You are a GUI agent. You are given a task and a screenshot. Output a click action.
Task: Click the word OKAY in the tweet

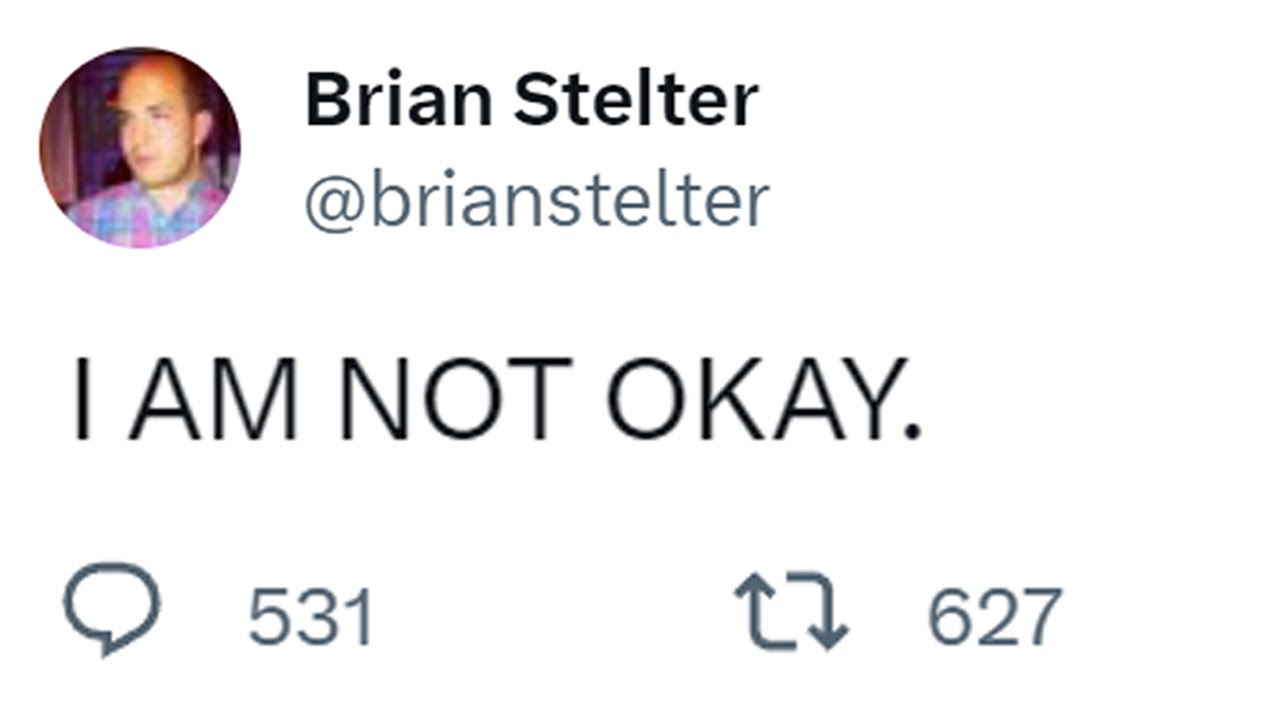[x=755, y=399]
